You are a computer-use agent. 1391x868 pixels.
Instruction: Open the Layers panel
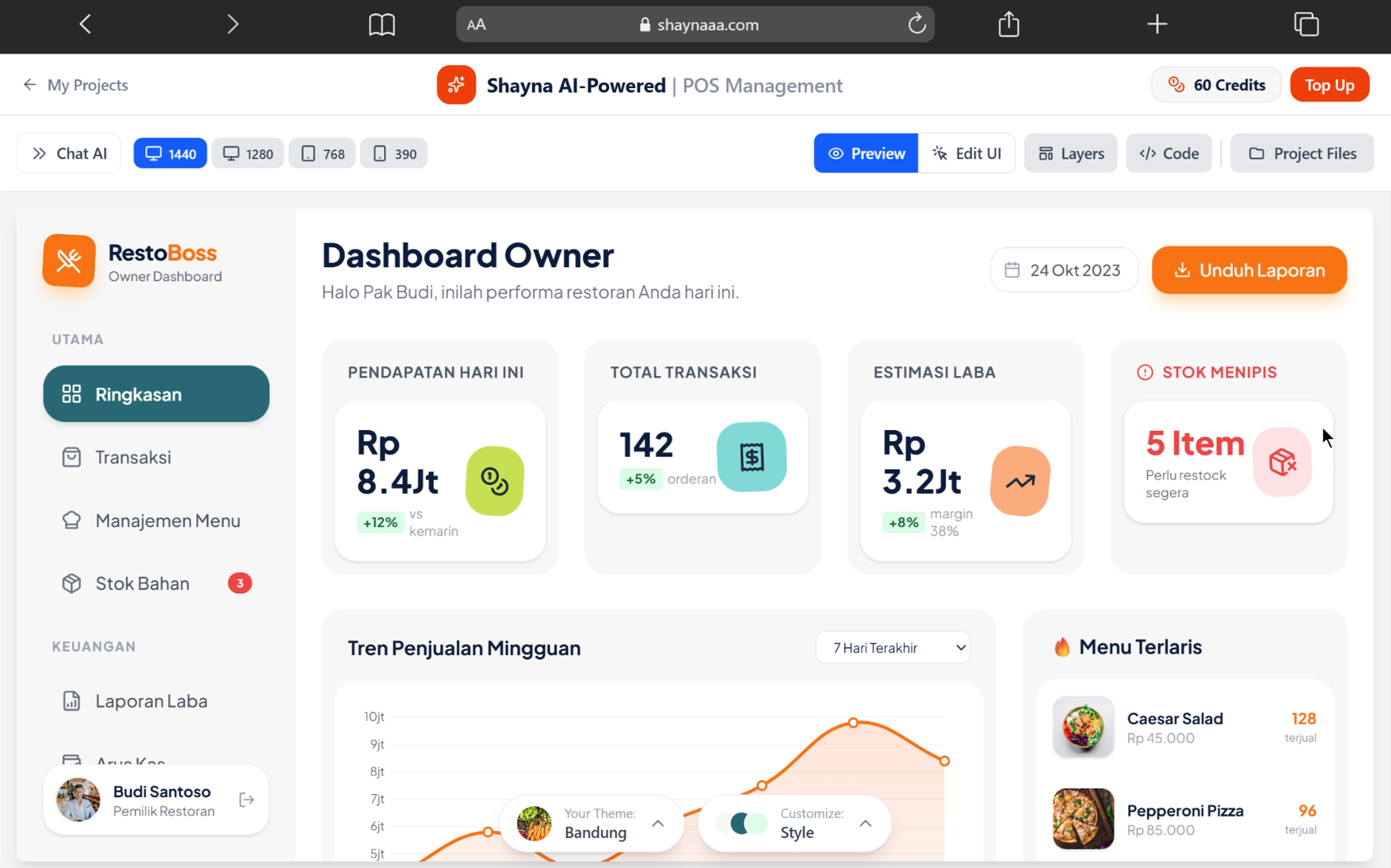(x=1070, y=153)
